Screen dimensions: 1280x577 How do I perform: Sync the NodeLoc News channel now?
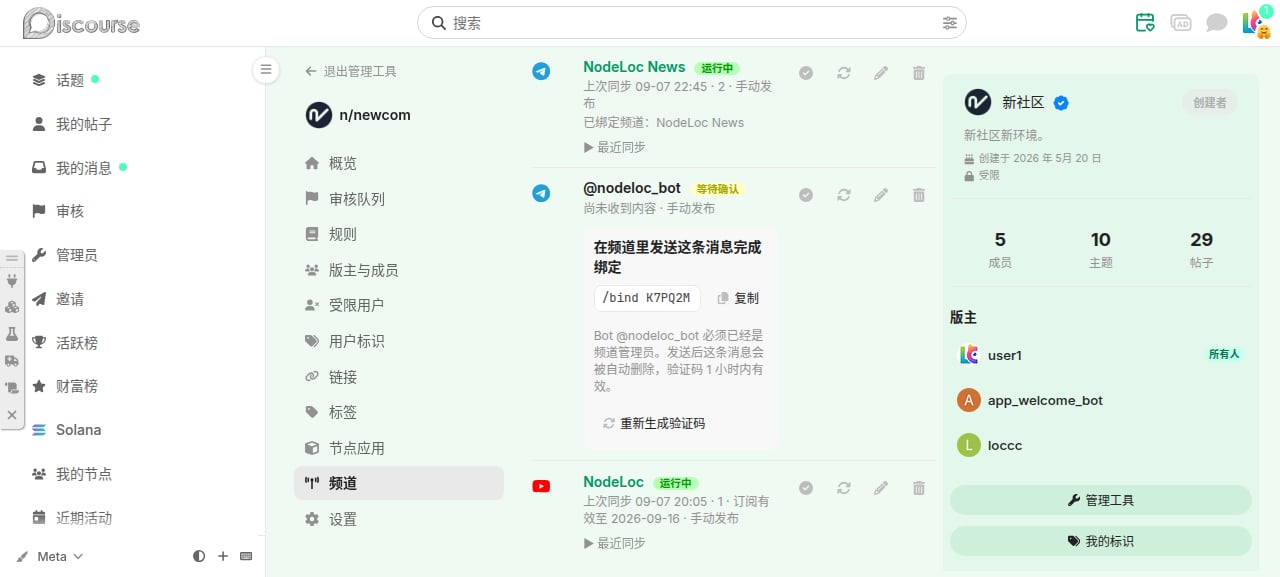(844, 73)
